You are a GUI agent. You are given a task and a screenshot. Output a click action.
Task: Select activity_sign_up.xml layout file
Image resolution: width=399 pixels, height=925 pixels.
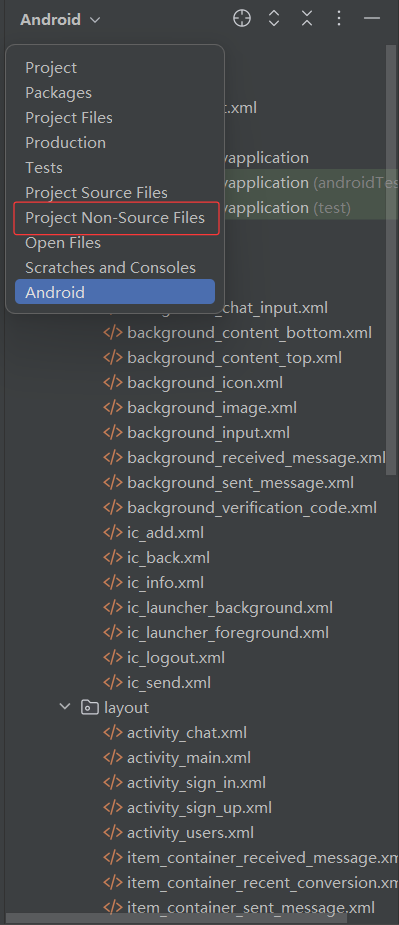point(200,808)
